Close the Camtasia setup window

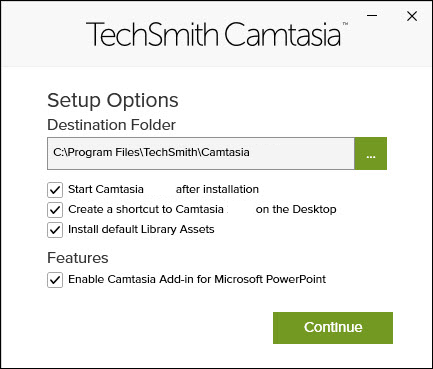click(412, 16)
